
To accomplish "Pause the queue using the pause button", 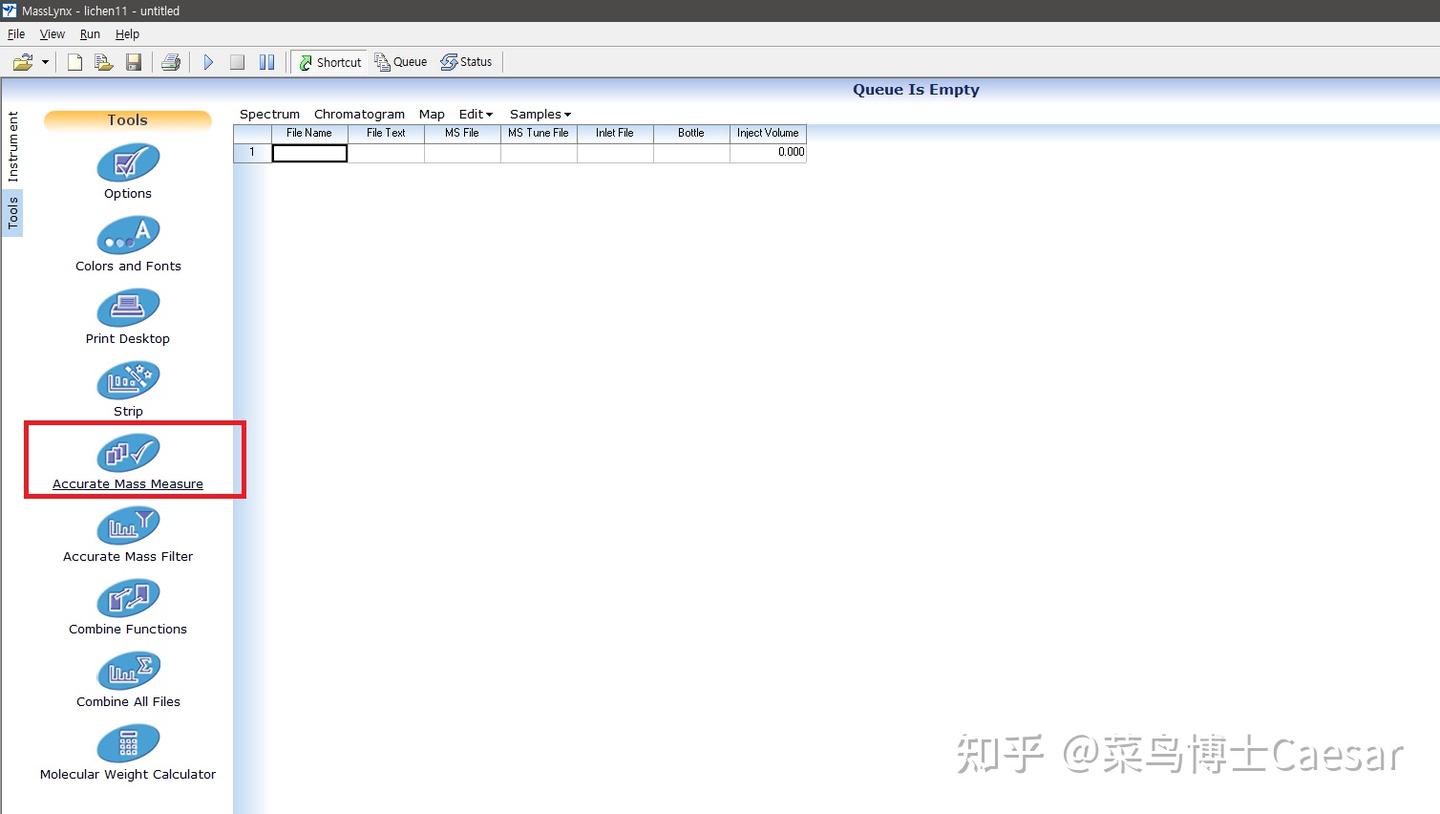I will pos(266,61).
